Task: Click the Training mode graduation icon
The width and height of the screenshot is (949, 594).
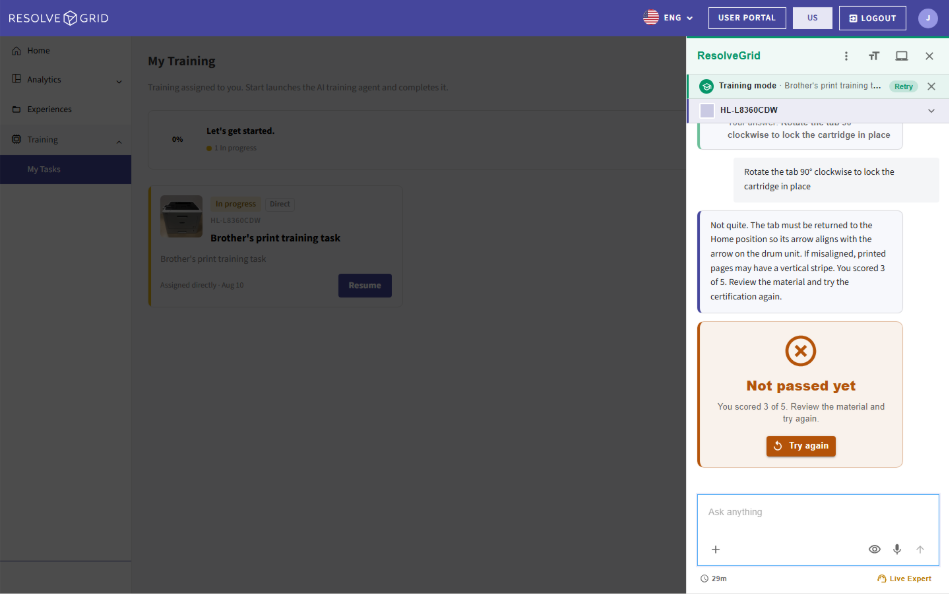Action: pos(706,86)
